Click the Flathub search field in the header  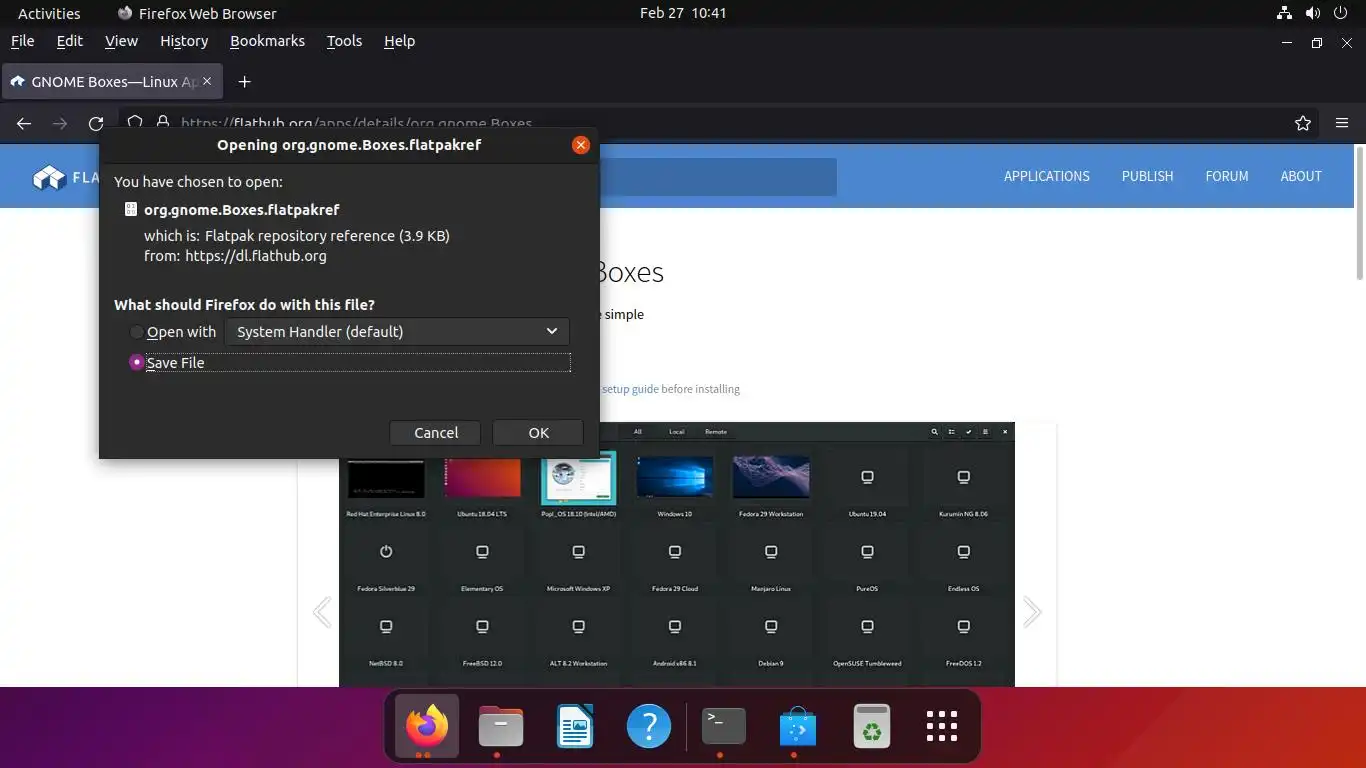tap(718, 177)
